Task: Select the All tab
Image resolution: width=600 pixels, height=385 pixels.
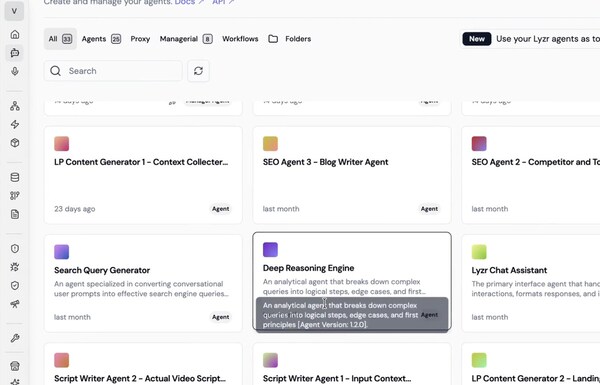Action: pyautogui.click(x=60, y=39)
